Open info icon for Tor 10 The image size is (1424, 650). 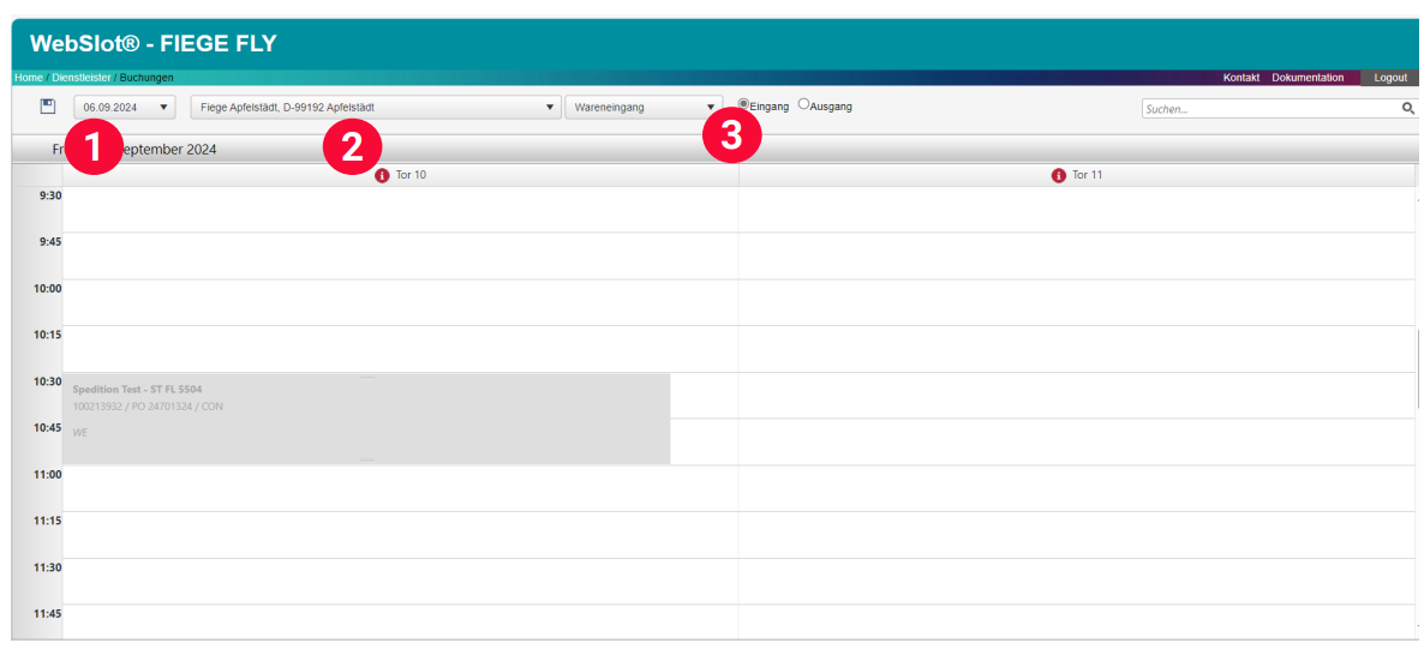click(x=382, y=175)
